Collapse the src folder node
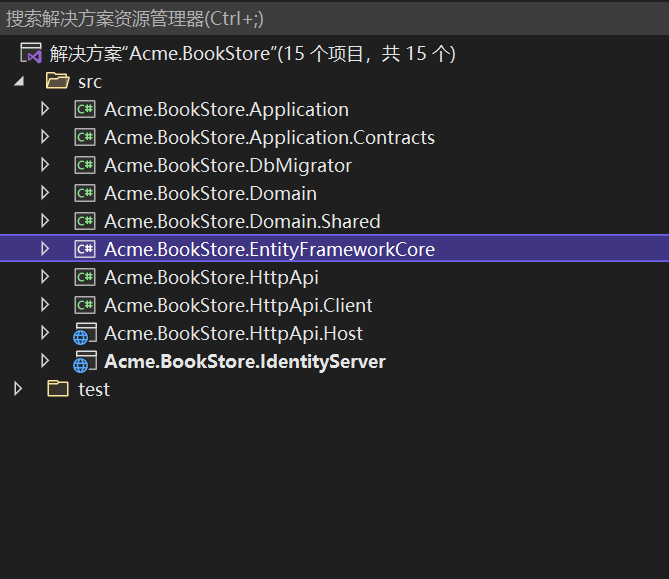The image size is (669, 579). click(x=19, y=81)
